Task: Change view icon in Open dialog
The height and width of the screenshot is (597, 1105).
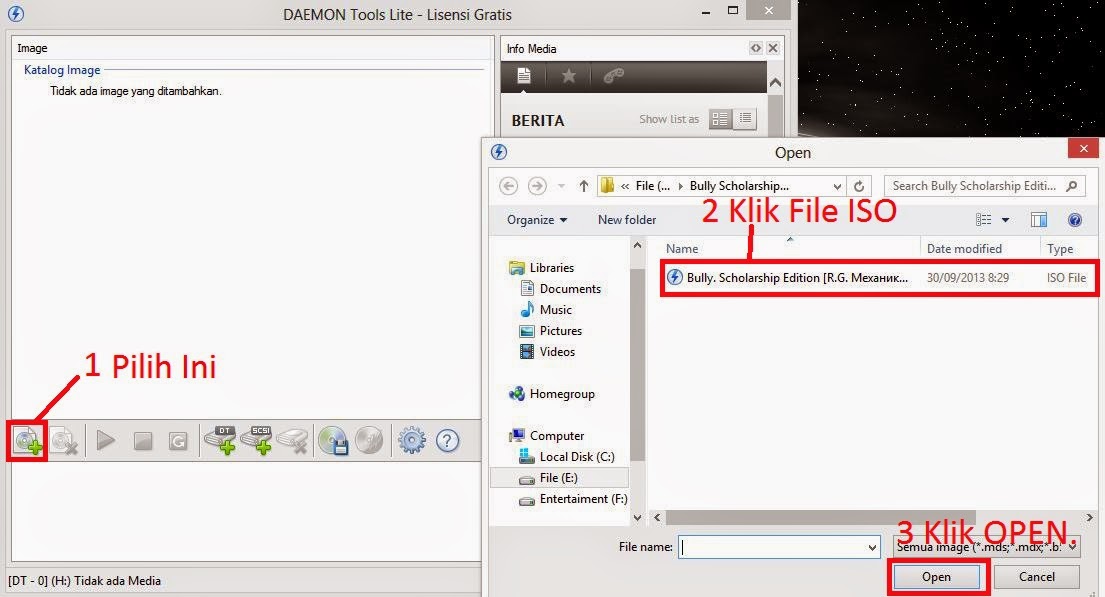Action: click(984, 220)
